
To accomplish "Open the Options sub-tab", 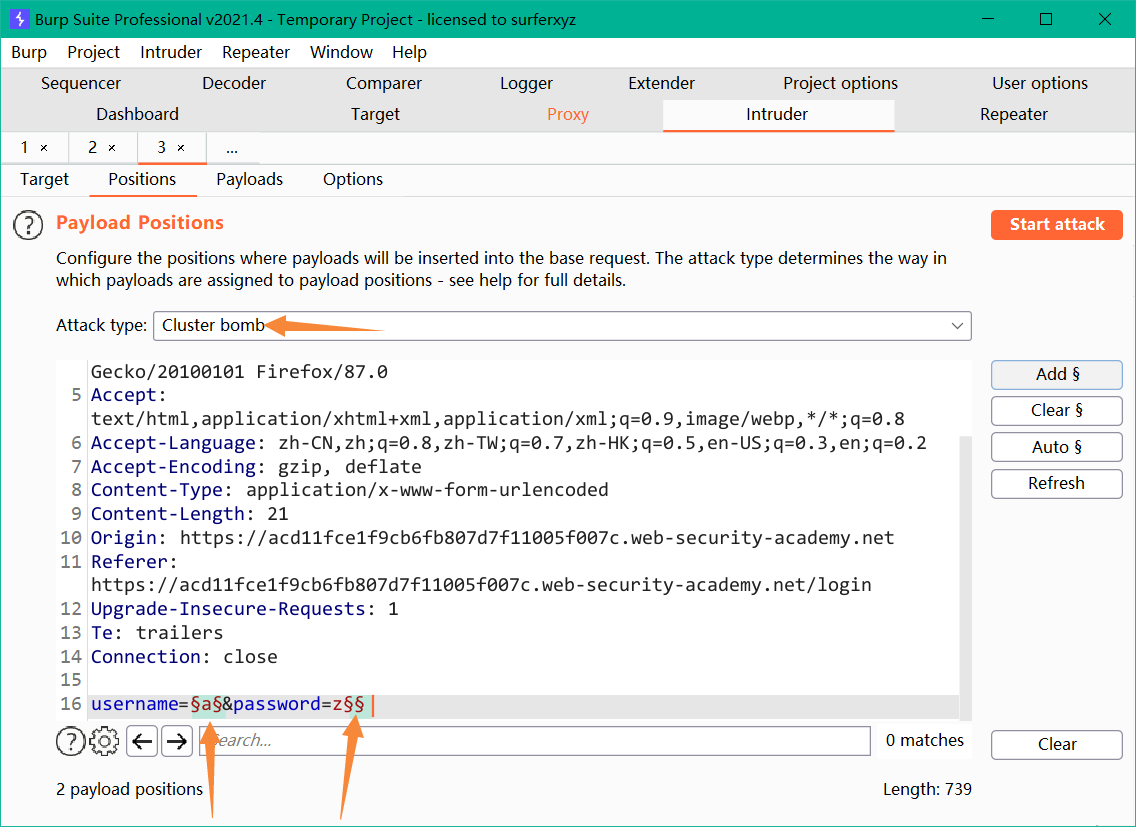I will [353, 180].
